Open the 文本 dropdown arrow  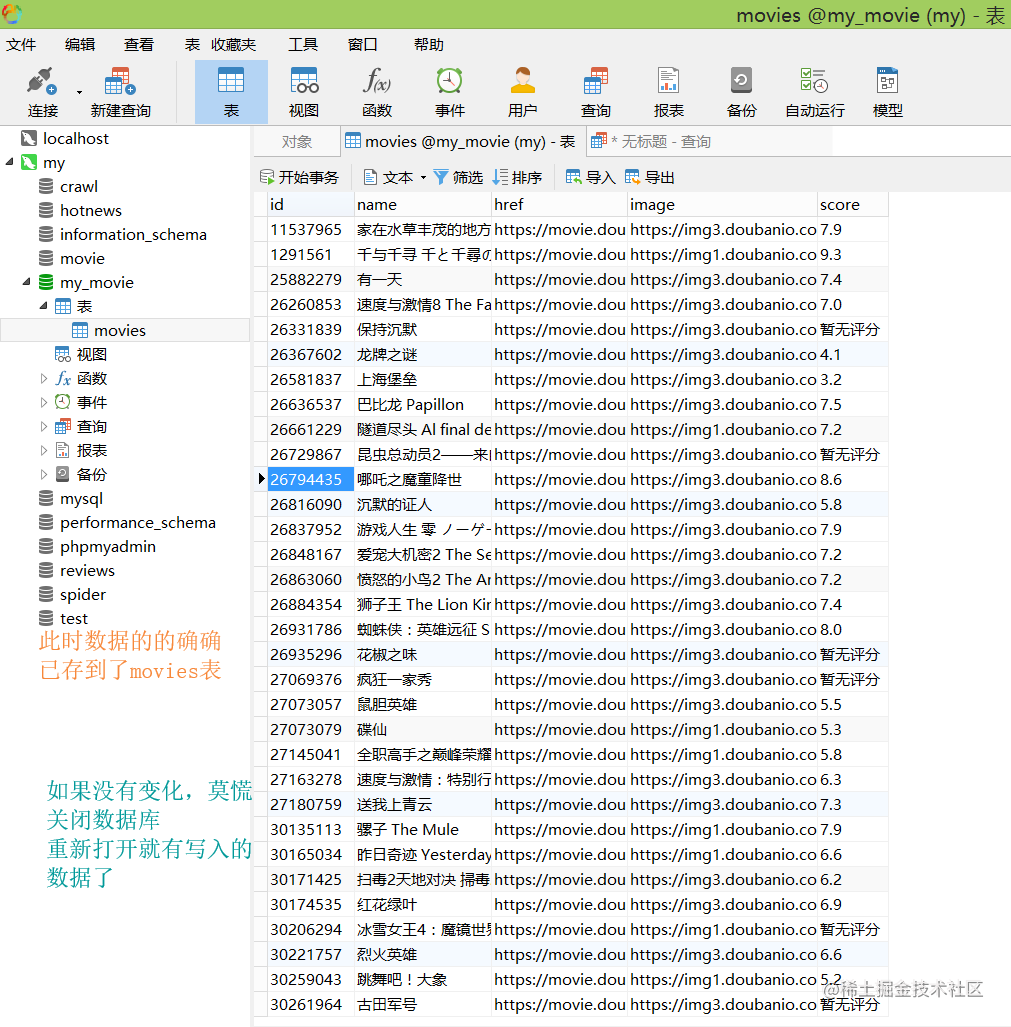(423, 177)
